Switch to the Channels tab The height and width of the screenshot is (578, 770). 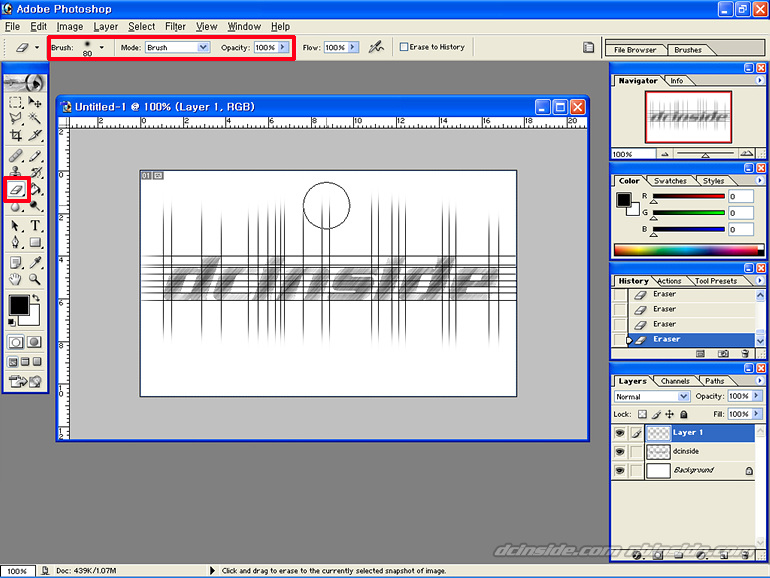[675, 381]
